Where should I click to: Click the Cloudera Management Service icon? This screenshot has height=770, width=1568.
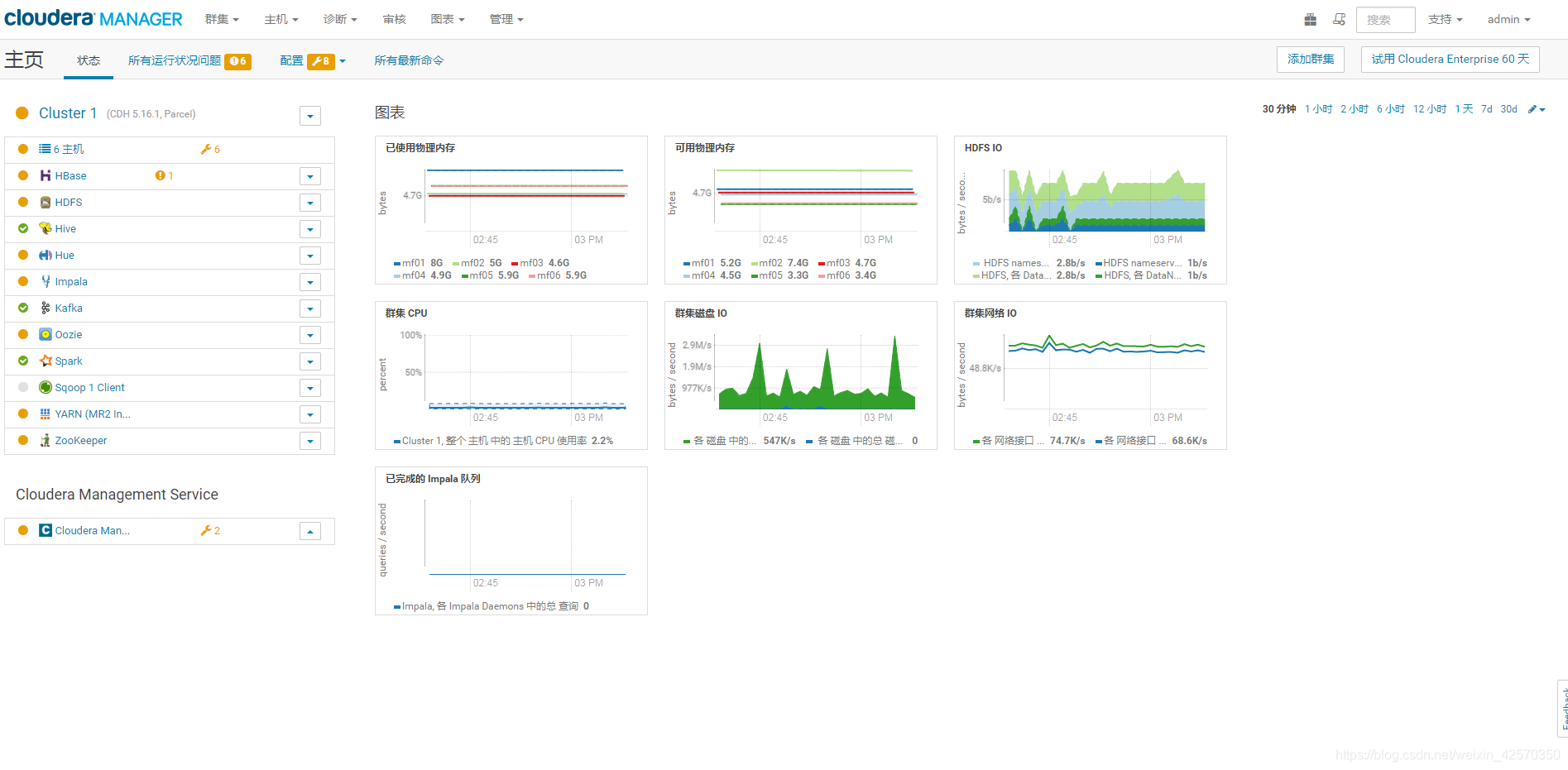click(x=46, y=530)
